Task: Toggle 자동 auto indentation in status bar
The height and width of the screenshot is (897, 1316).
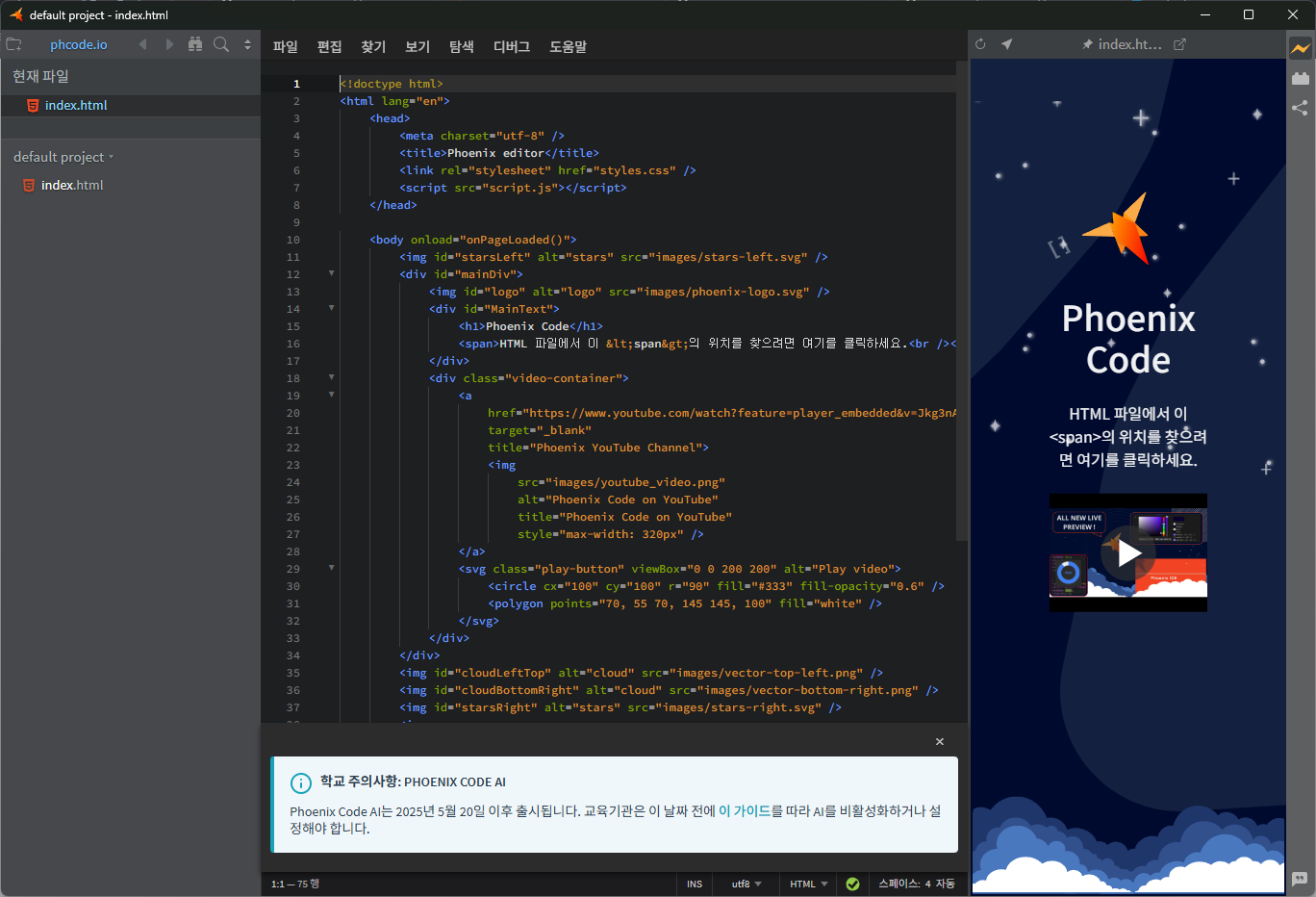Action: [x=946, y=884]
